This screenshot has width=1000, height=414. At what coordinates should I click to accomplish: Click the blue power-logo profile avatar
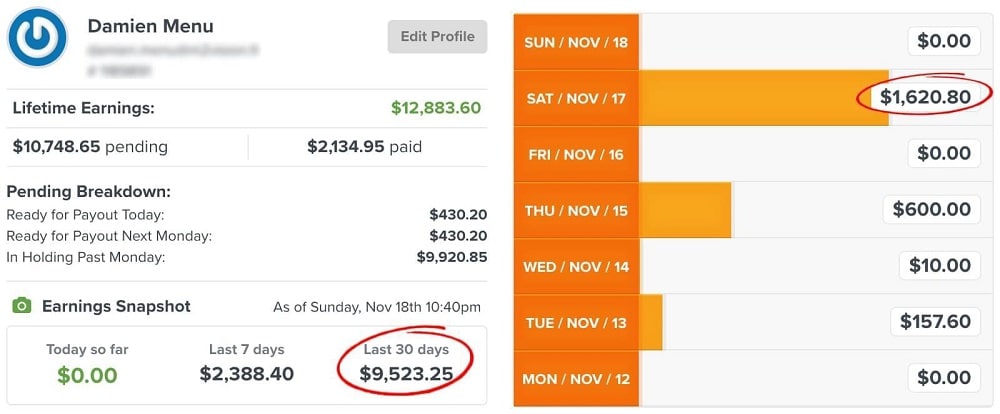pyautogui.click(x=37, y=38)
